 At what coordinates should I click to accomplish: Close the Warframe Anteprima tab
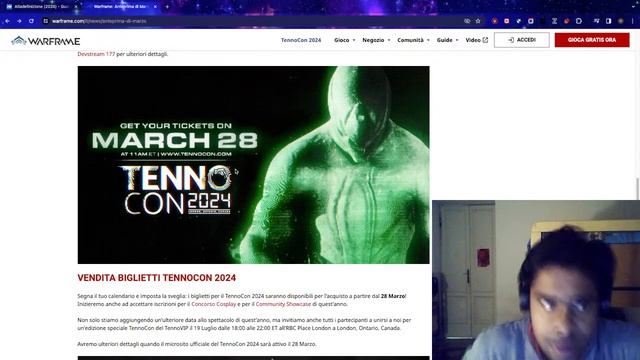155,7
